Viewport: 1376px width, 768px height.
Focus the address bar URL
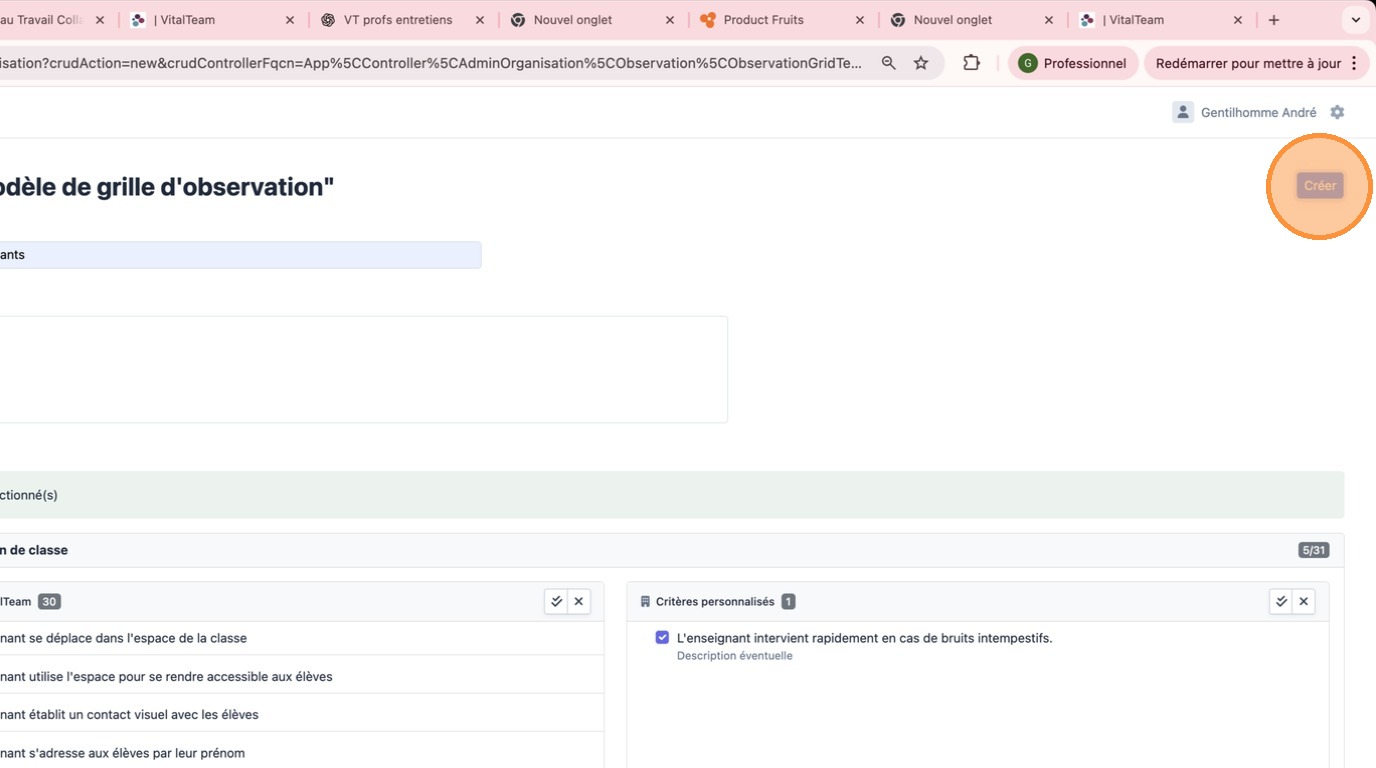point(431,63)
